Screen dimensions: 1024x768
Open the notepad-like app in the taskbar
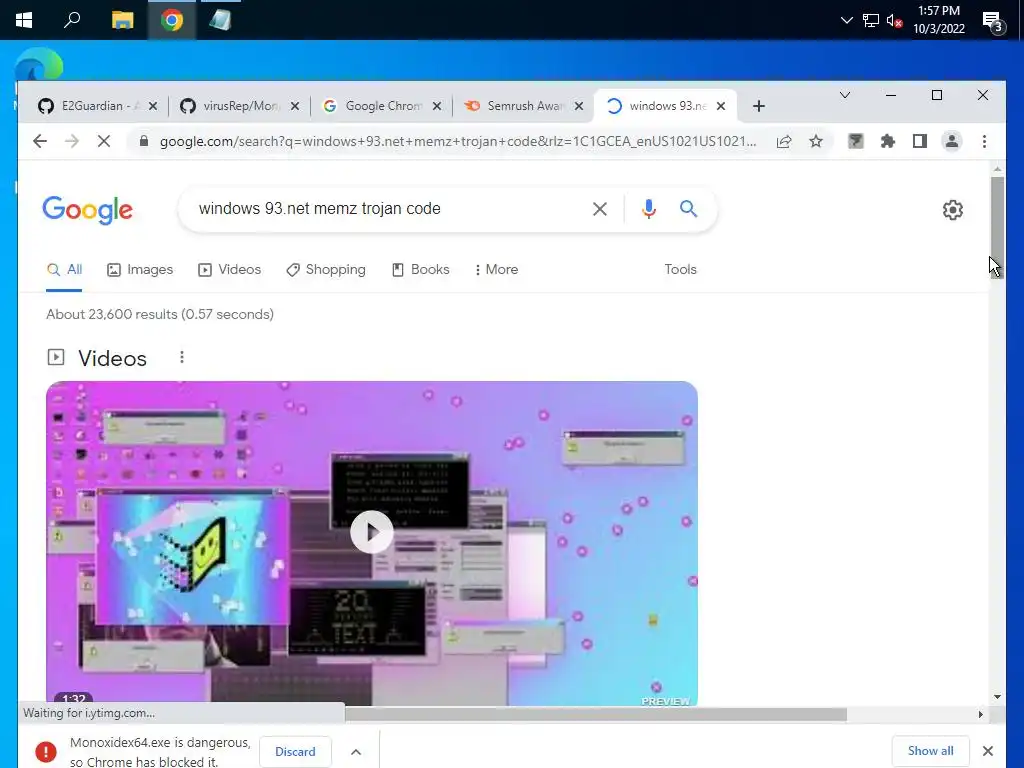tap(220, 20)
